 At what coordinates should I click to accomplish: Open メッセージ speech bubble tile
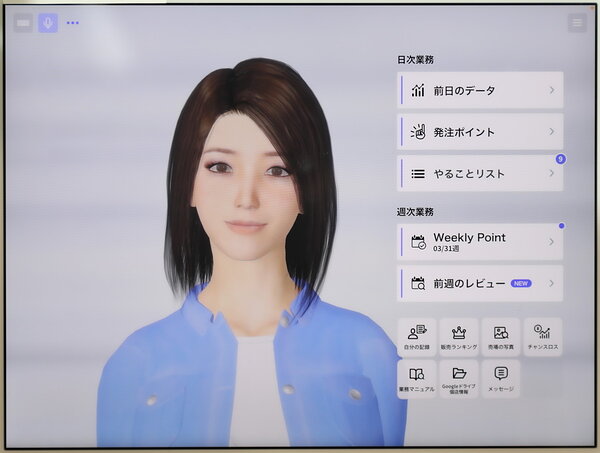[x=501, y=379]
